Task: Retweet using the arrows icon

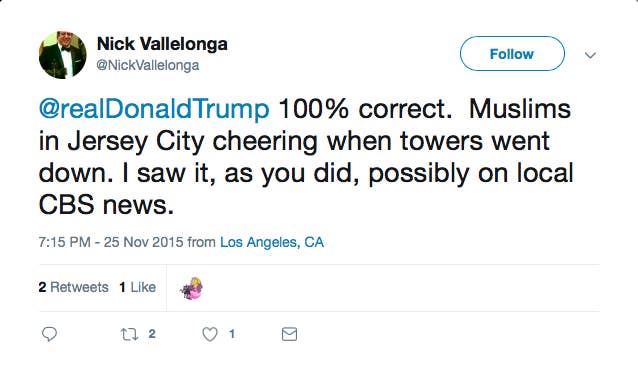Action: [129, 334]
